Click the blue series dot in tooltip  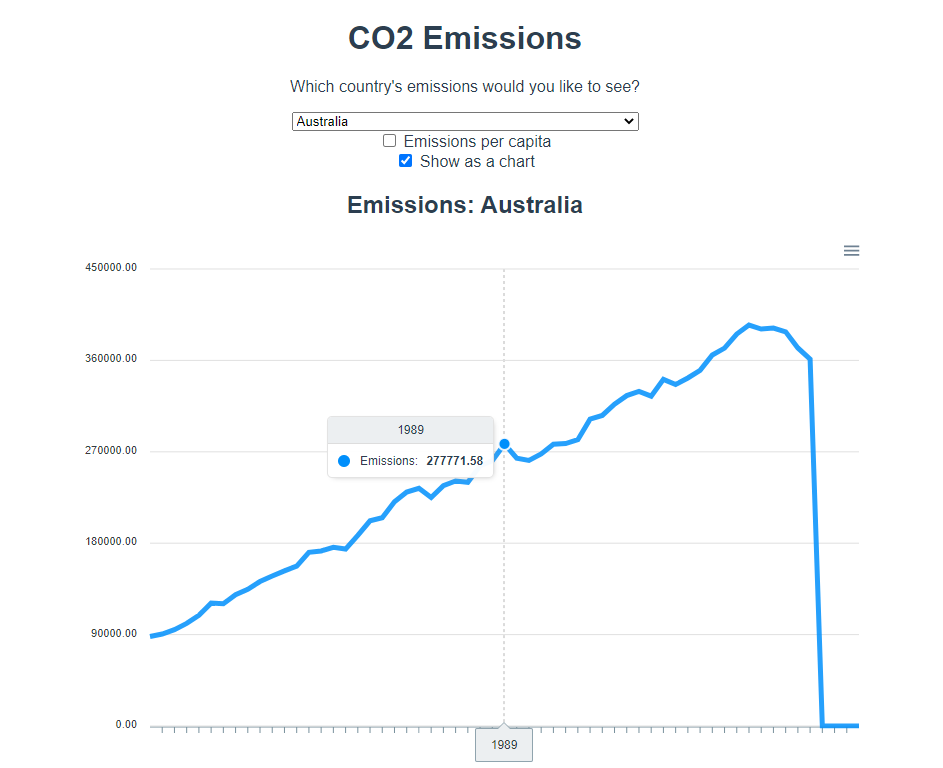coord(344,461)
